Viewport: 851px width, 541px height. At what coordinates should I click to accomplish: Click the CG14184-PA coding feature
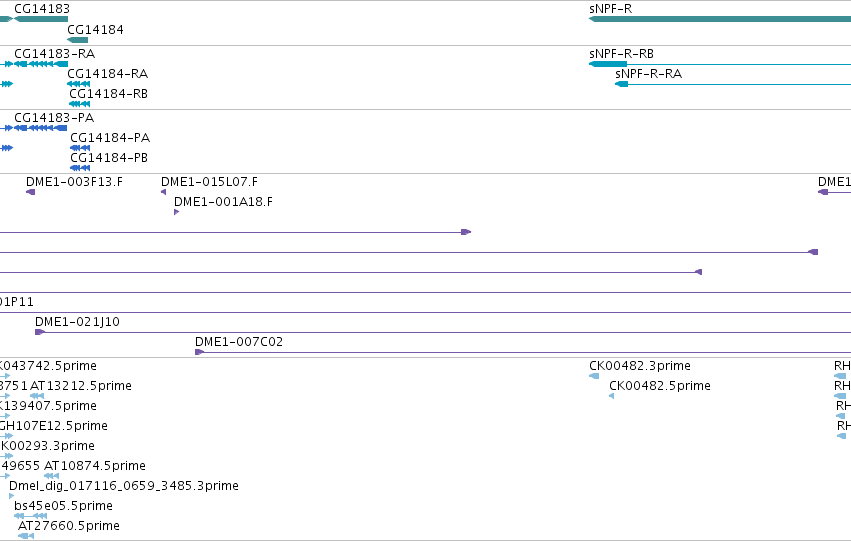click(80, 148)
